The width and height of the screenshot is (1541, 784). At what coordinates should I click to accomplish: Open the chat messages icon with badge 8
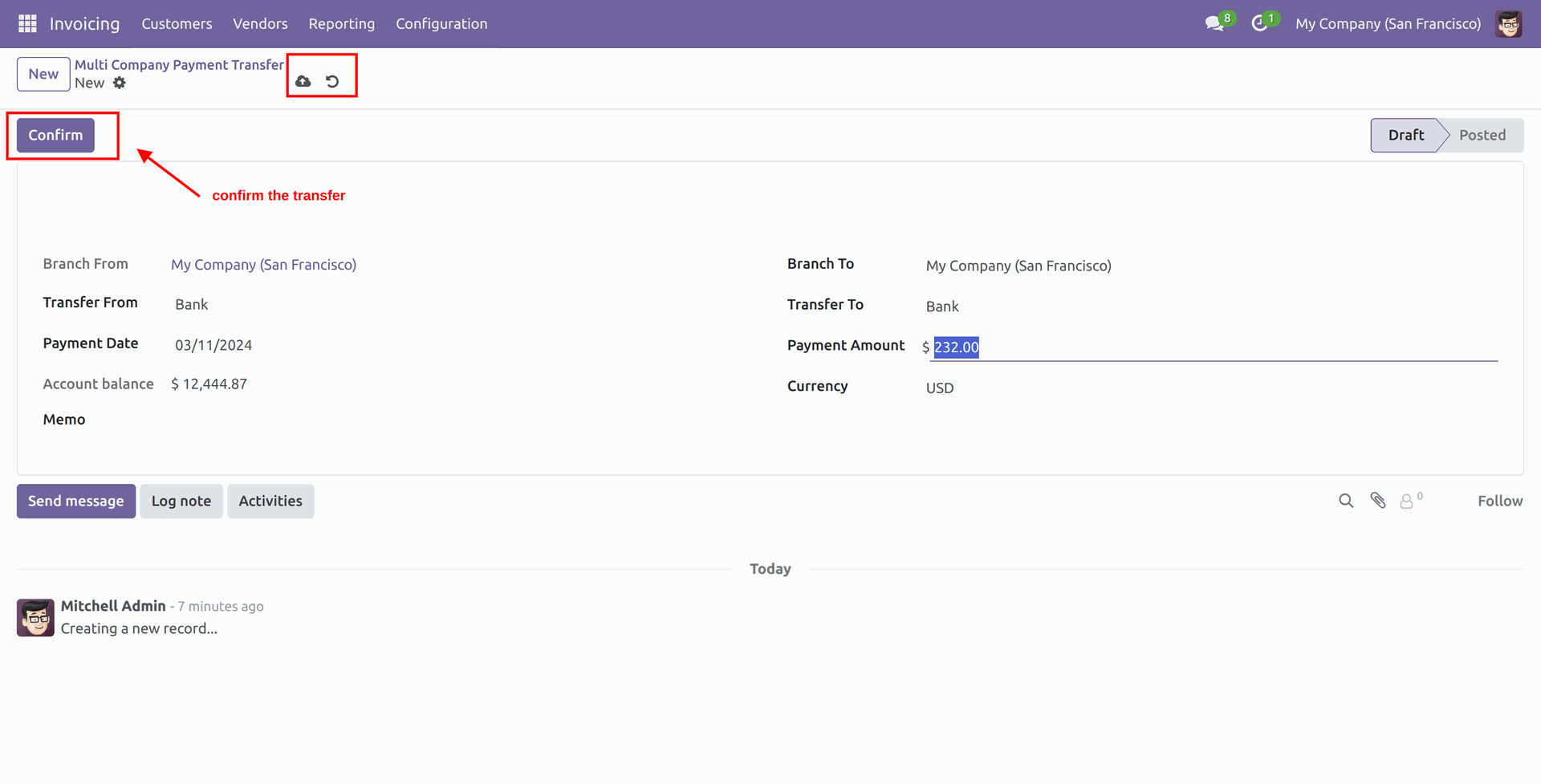(1215, 23)
